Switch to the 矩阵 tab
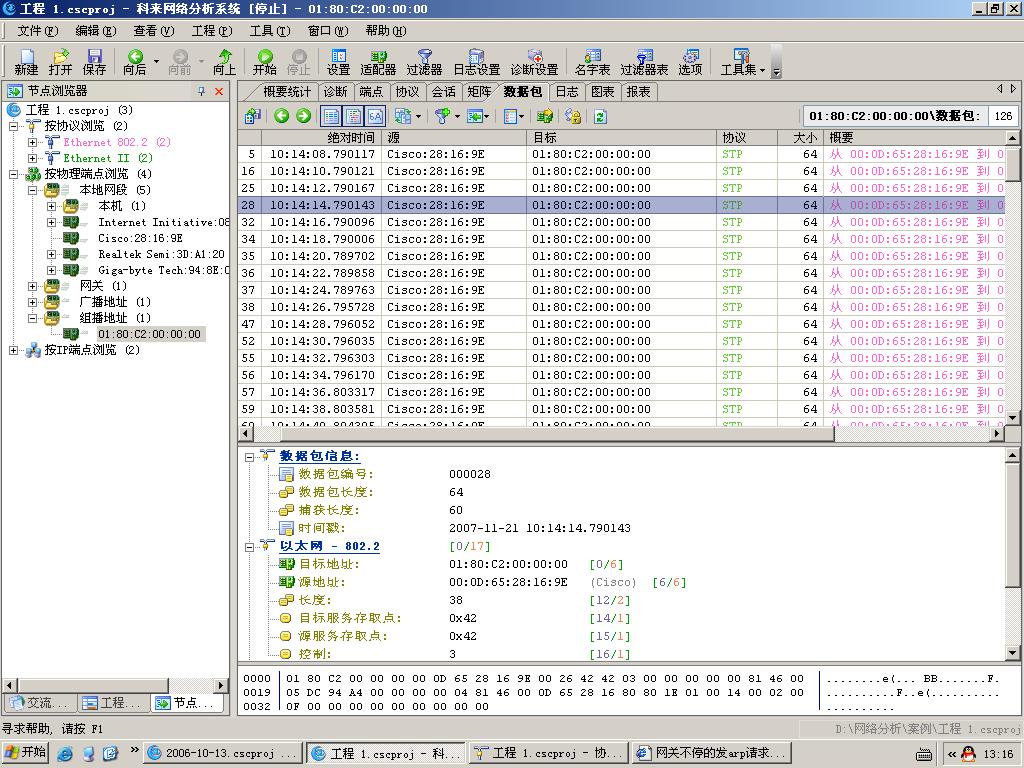This screenshot has height=768, width=1024. pyautogui.click(x=479, y=91)
